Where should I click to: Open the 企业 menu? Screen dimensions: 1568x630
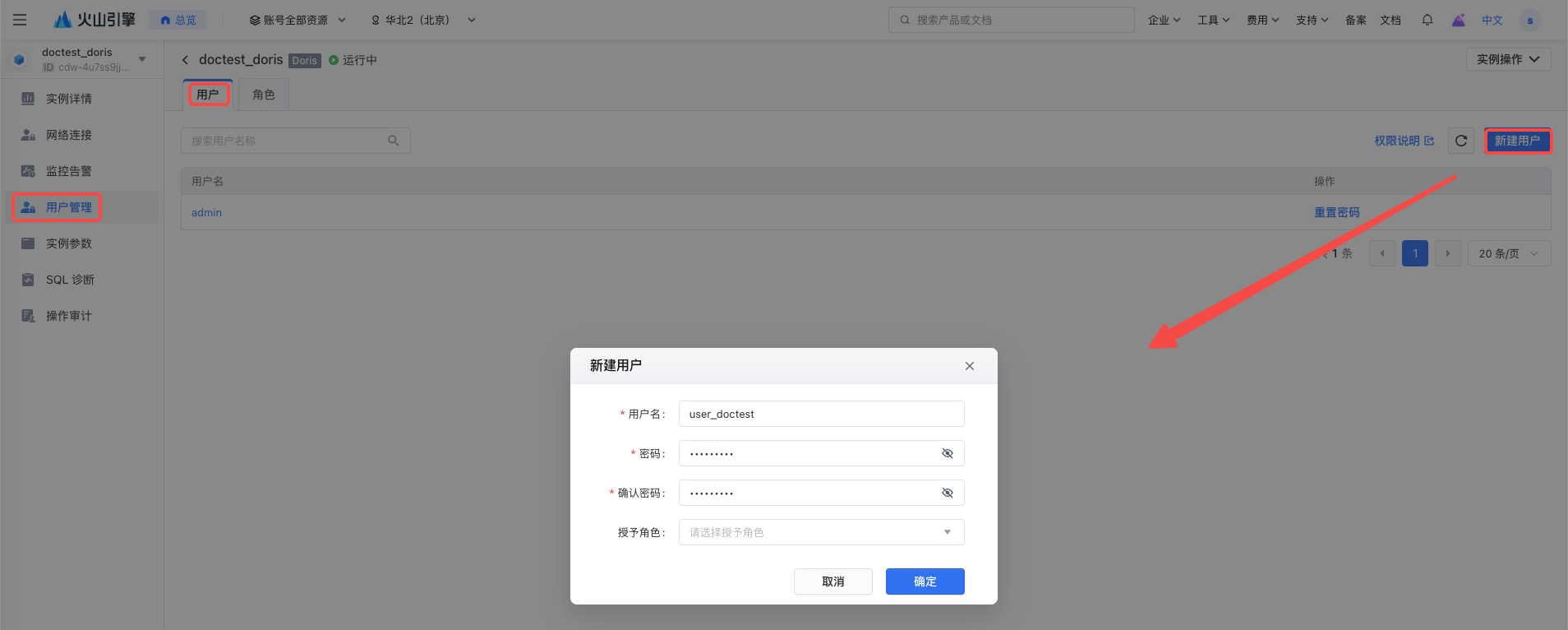tap(1164, 20)
